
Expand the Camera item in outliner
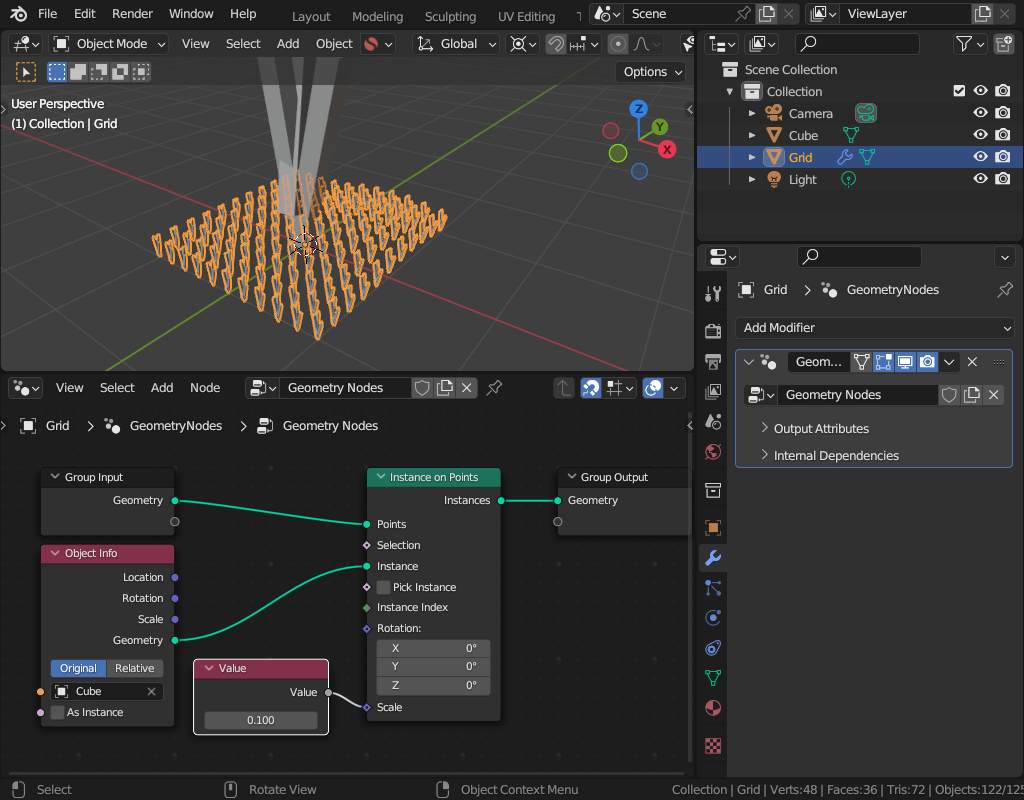752,114
